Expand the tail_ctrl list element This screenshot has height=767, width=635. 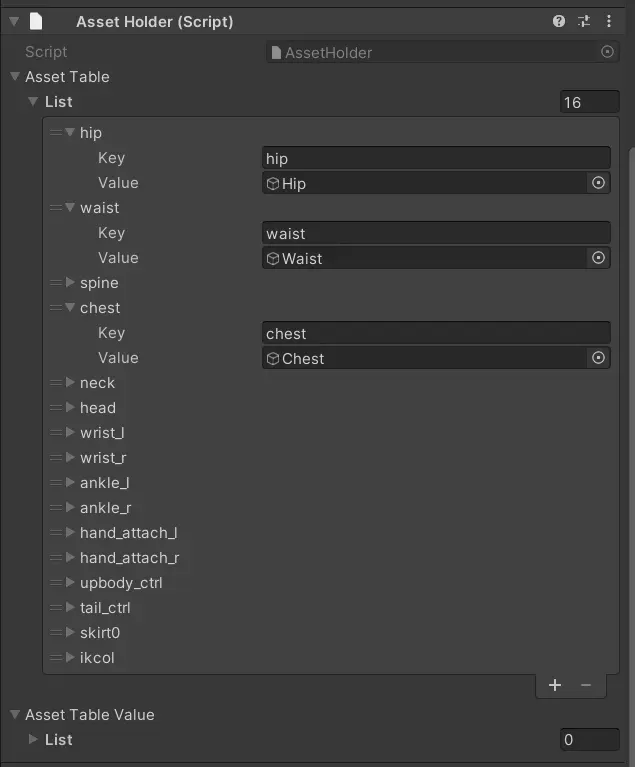click(x=70, y=608)
